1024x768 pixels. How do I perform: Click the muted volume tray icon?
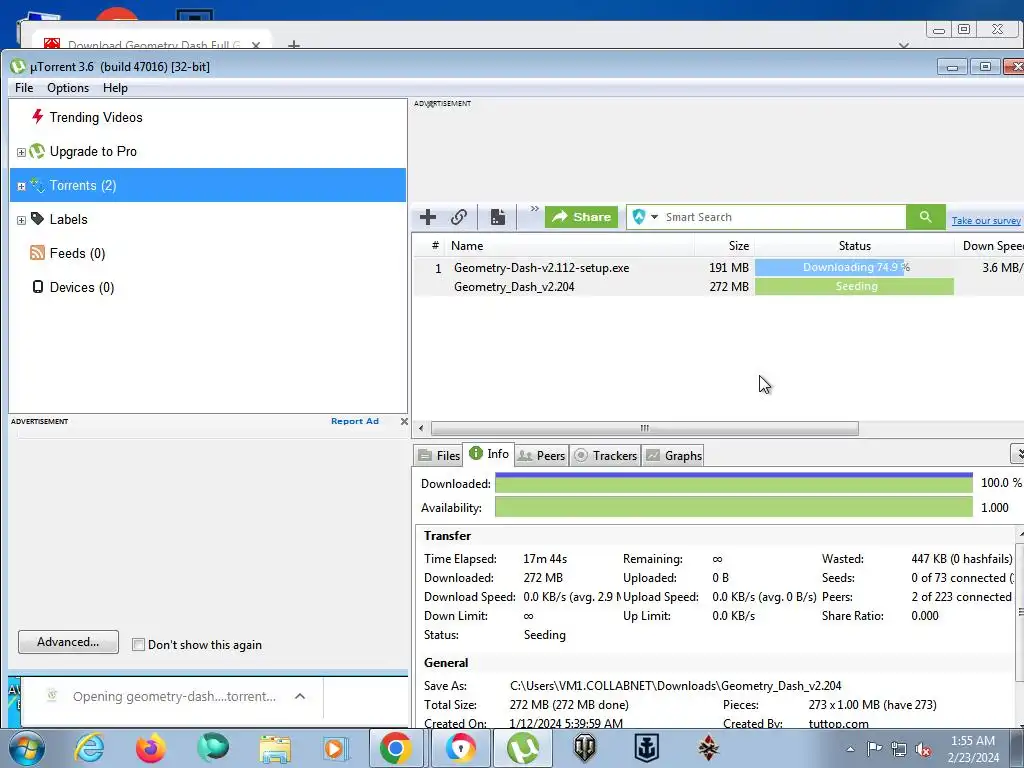[923, 749]
